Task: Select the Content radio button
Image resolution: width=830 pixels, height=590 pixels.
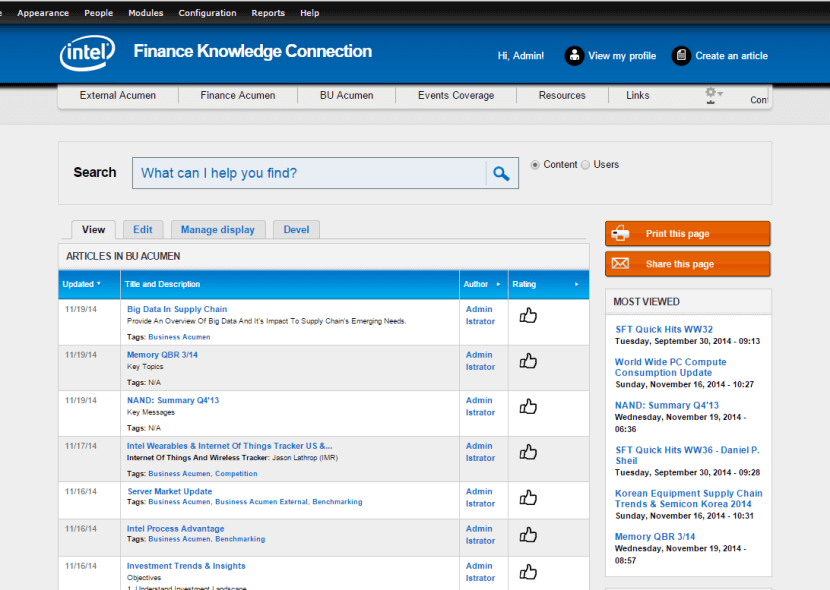Action: click(535, 165)
